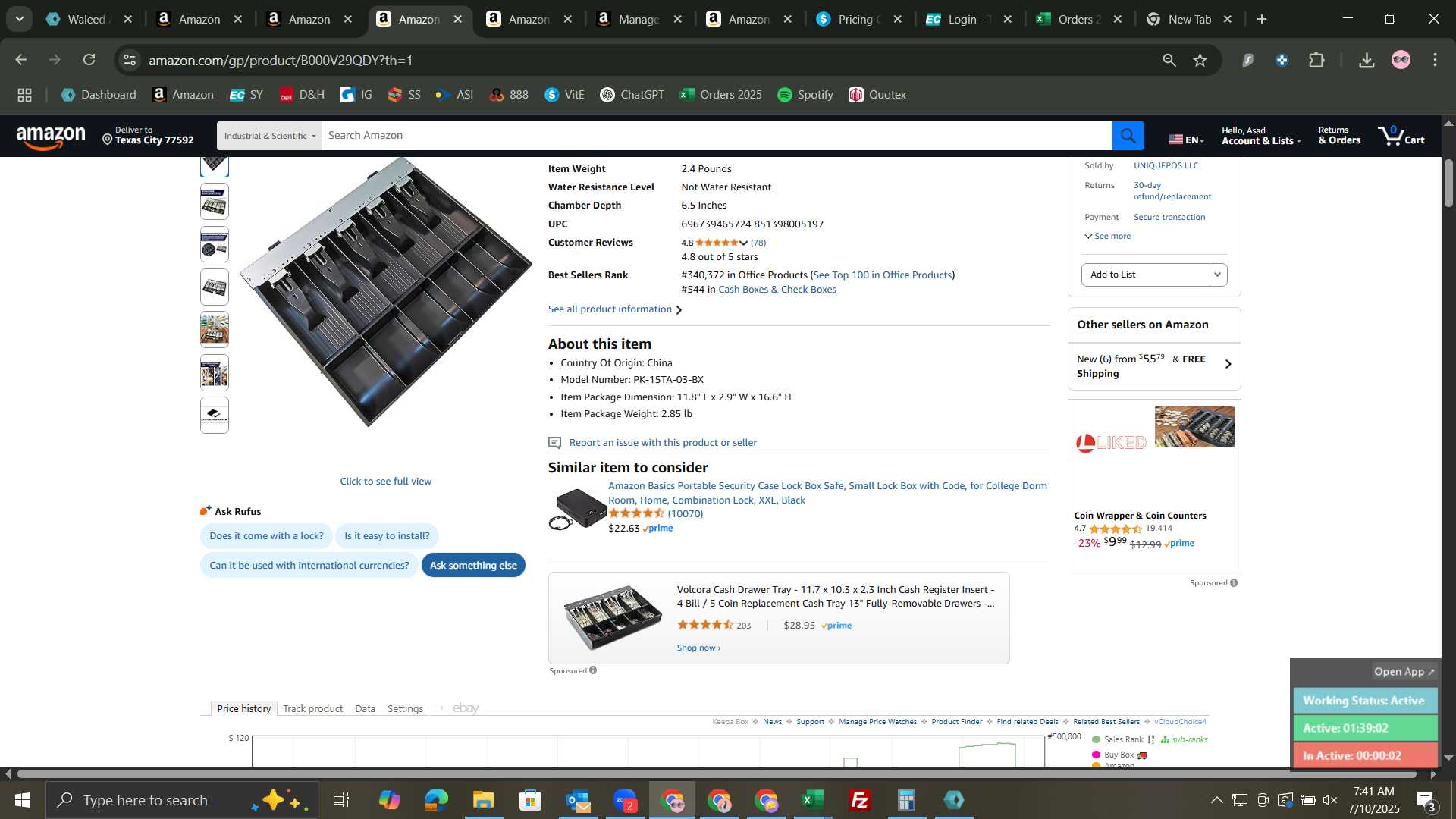The height and width of the screenshot is (819, 1456).
Task: Open See Top 100 in Office Products link
Action: click(x=882, y=275)
